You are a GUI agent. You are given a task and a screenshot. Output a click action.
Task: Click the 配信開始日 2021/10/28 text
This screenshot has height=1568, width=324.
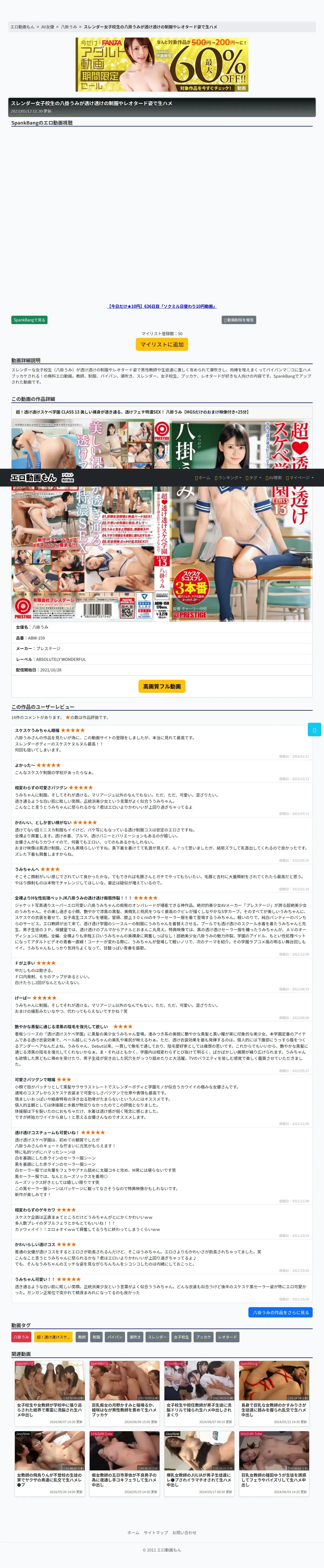38,670
